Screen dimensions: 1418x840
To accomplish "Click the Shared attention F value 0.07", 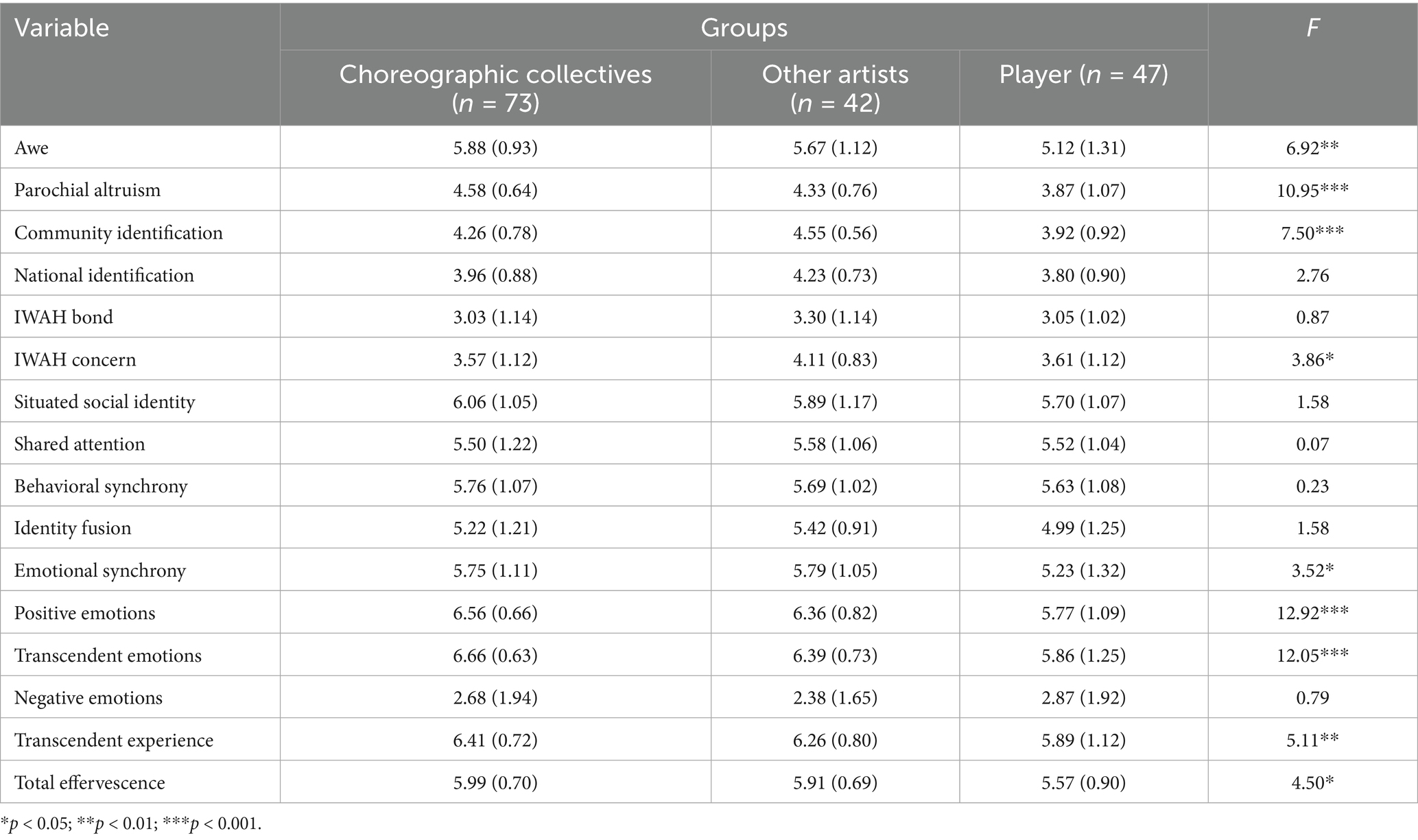I will pyautogui.click(x=1312, y=444).
